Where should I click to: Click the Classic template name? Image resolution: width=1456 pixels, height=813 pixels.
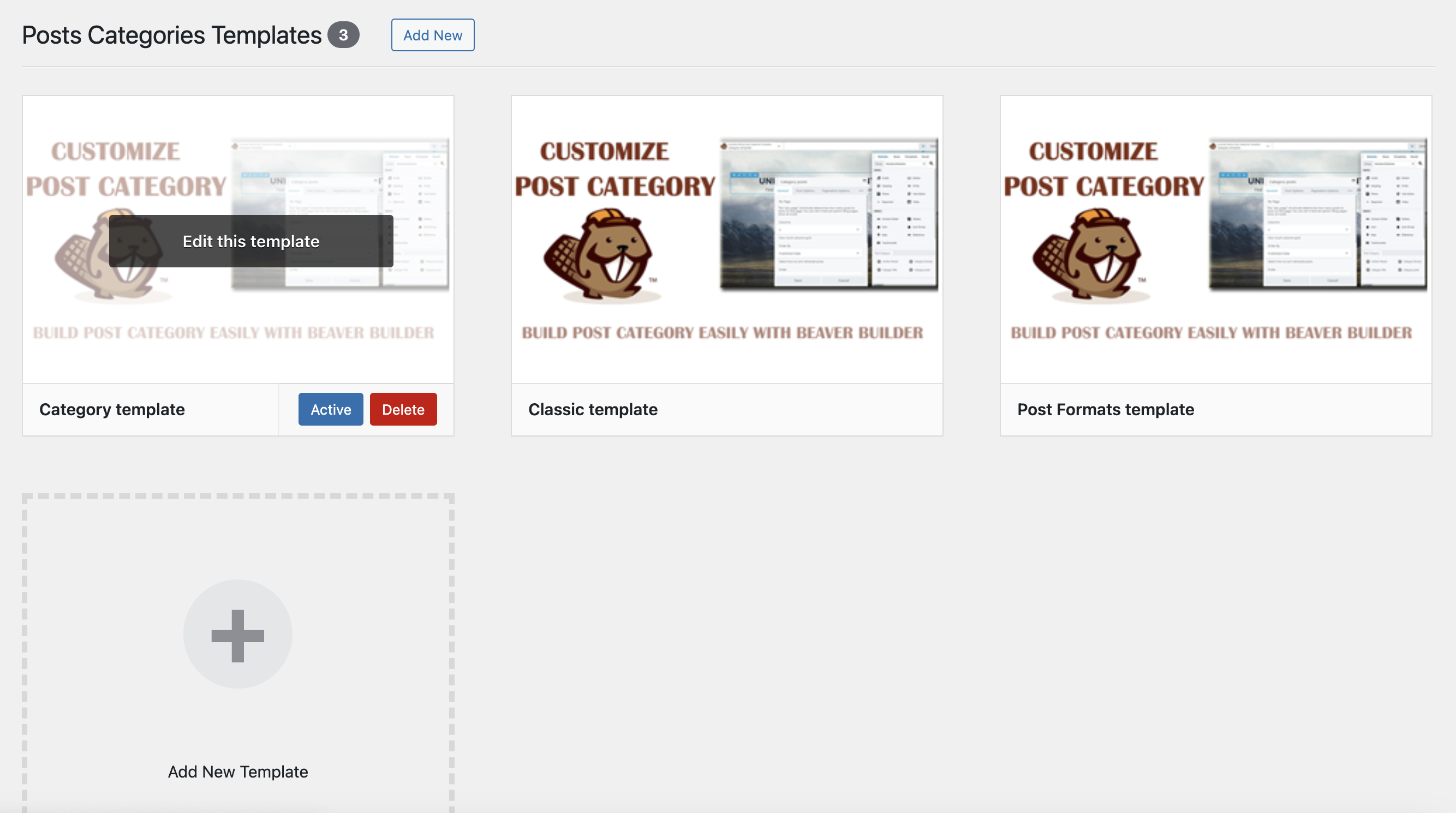(592, 409)
